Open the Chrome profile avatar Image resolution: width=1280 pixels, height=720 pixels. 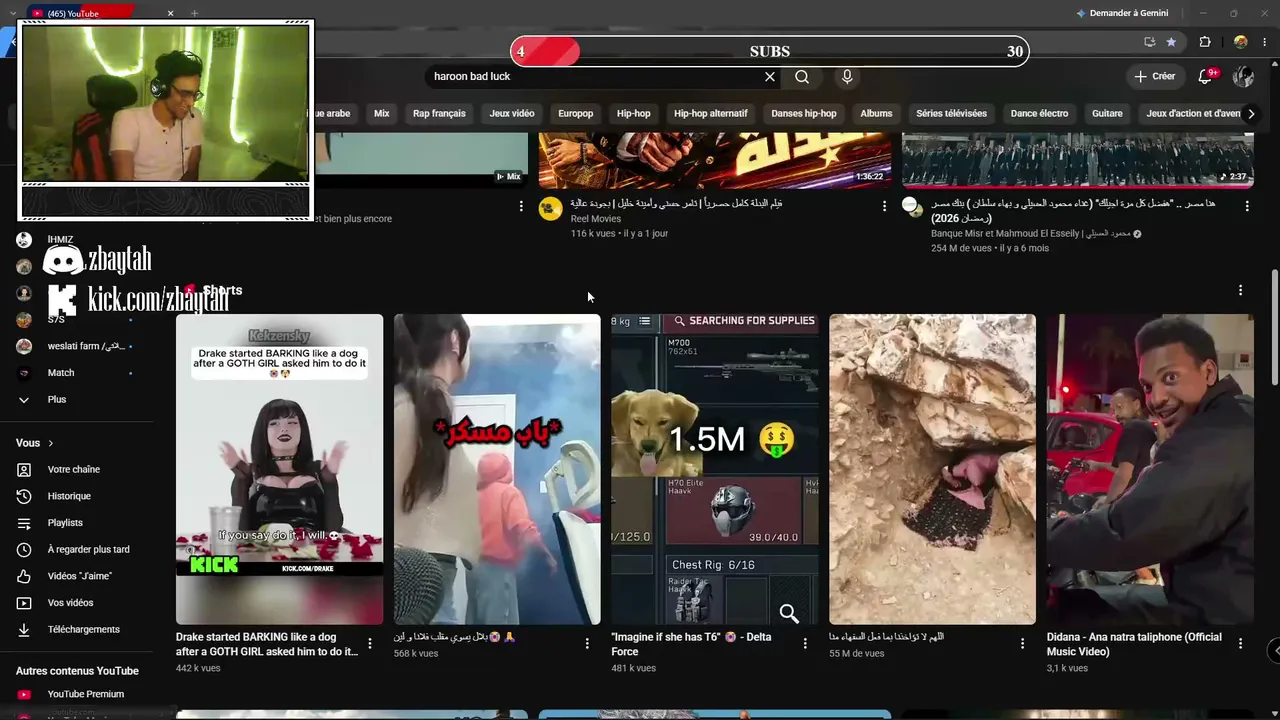(1240, 42)
